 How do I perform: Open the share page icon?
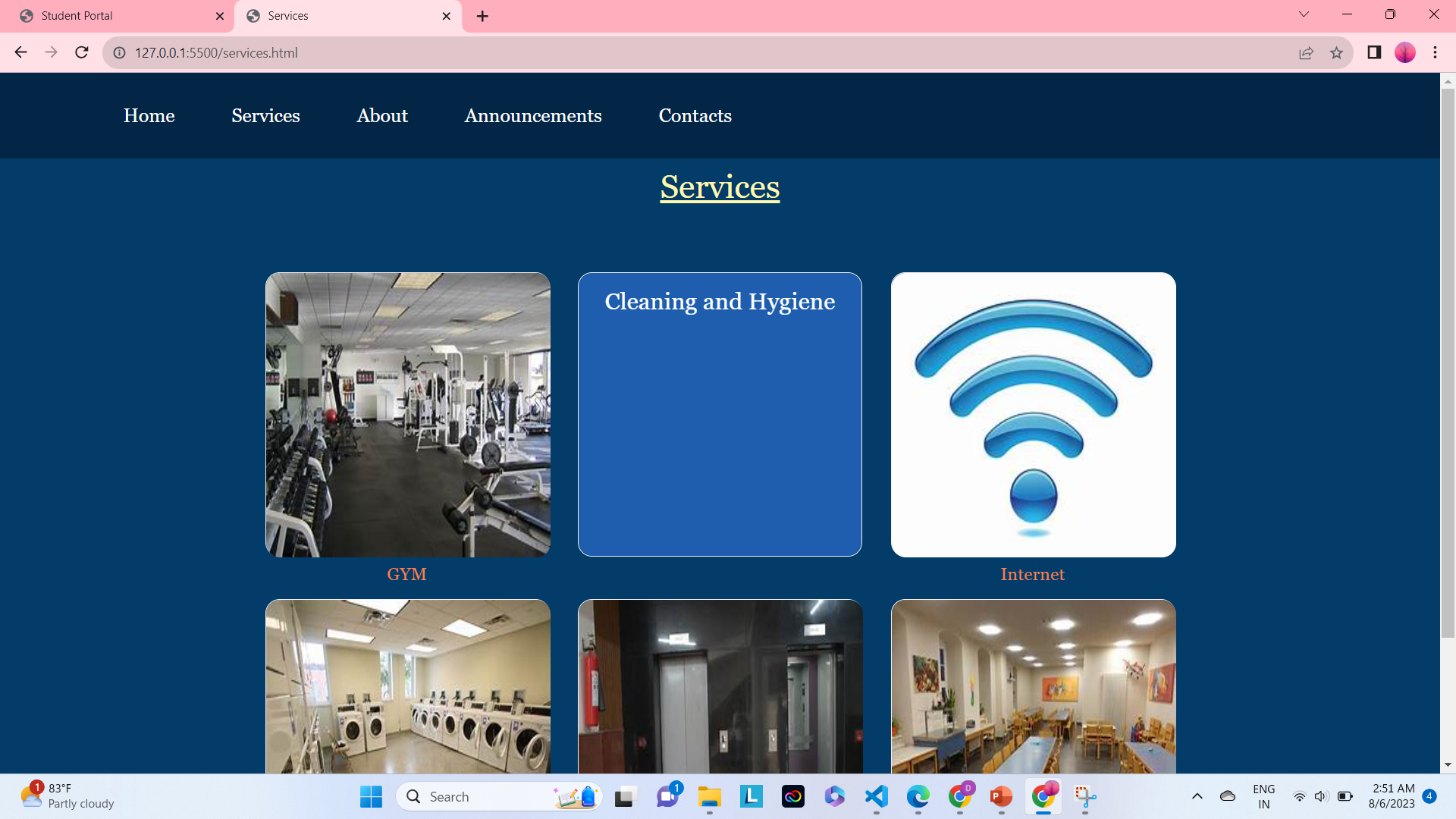(x=1306, y=52)
